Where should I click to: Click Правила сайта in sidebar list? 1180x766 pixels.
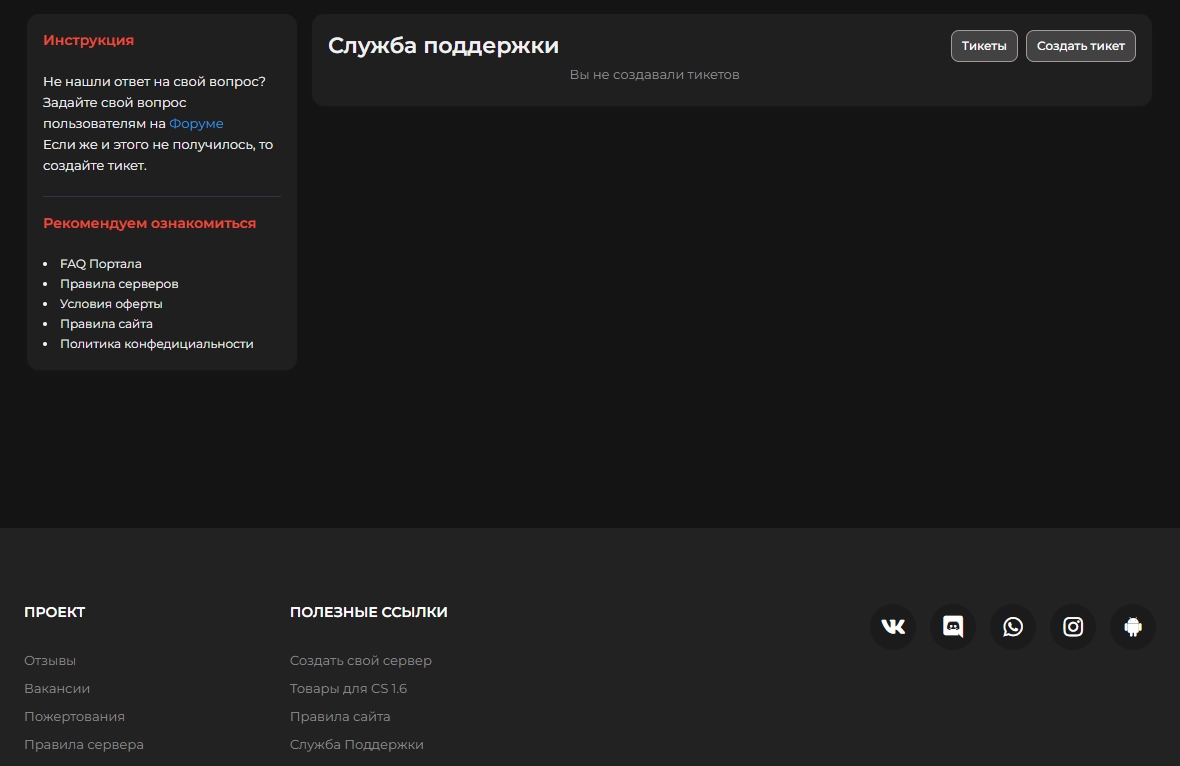[x=106, y=324]
